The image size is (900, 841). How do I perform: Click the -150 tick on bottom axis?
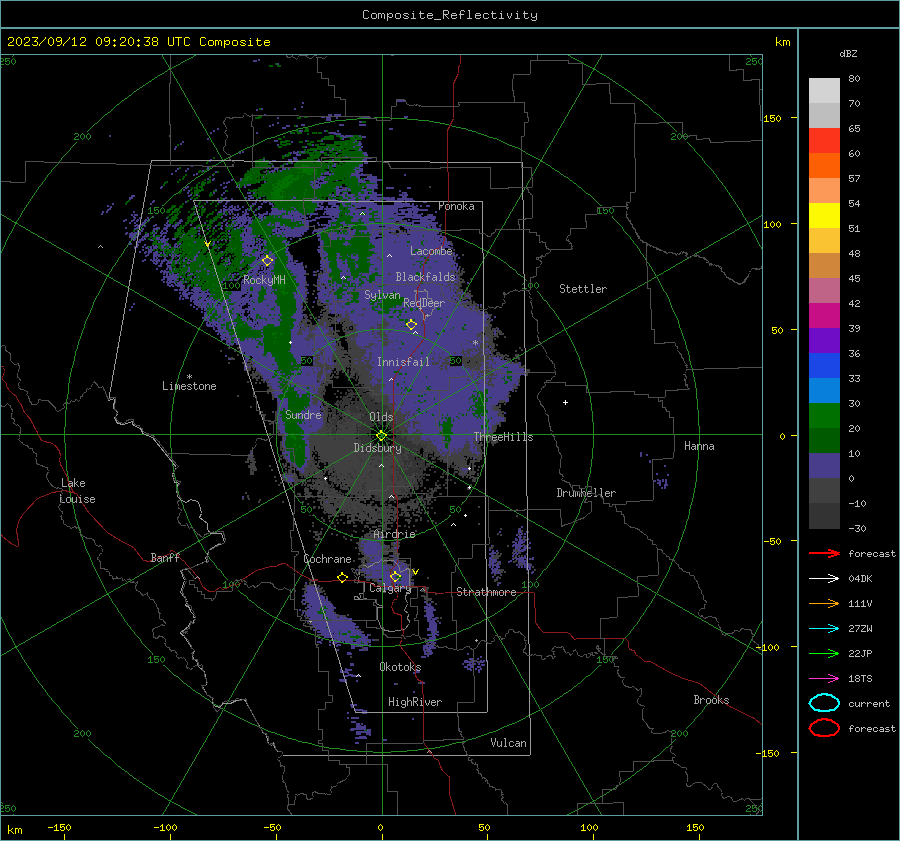coord(59,827)
